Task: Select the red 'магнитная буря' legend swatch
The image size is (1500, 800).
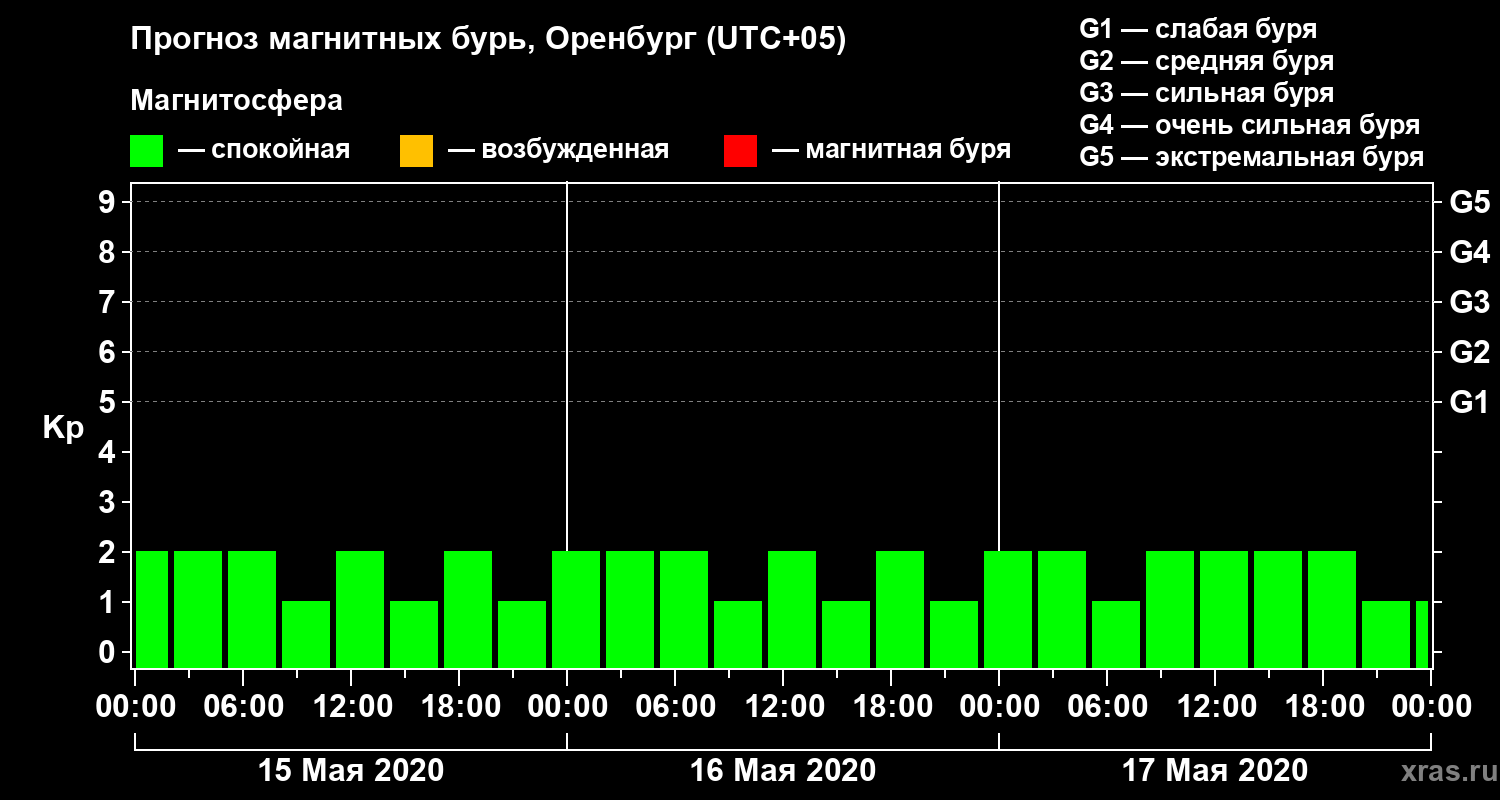Action: coord(740,151)
